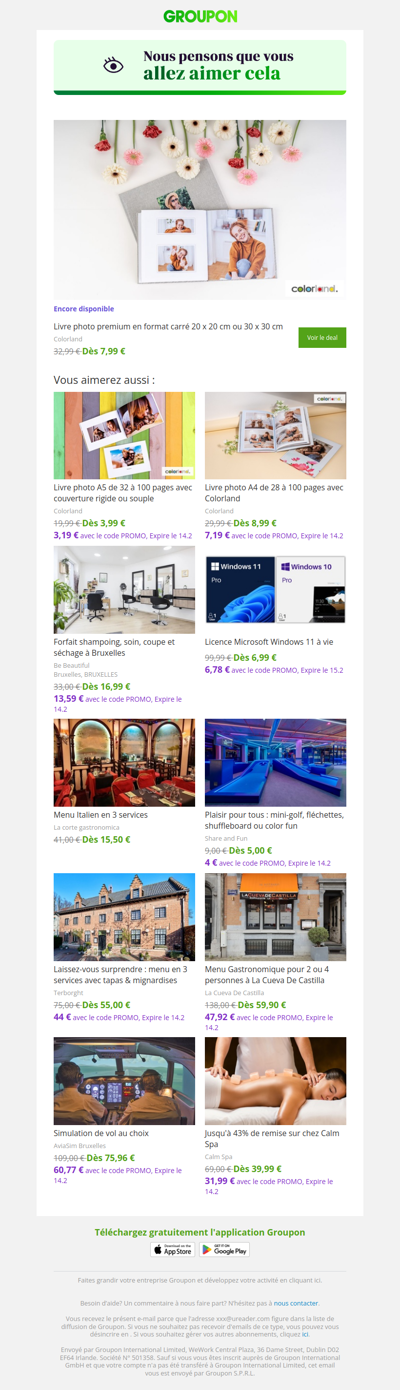The width and height of the screenshot is (400, 1390).
Task: Click the 'Voir le deal' button
Action: coord(322,338)
